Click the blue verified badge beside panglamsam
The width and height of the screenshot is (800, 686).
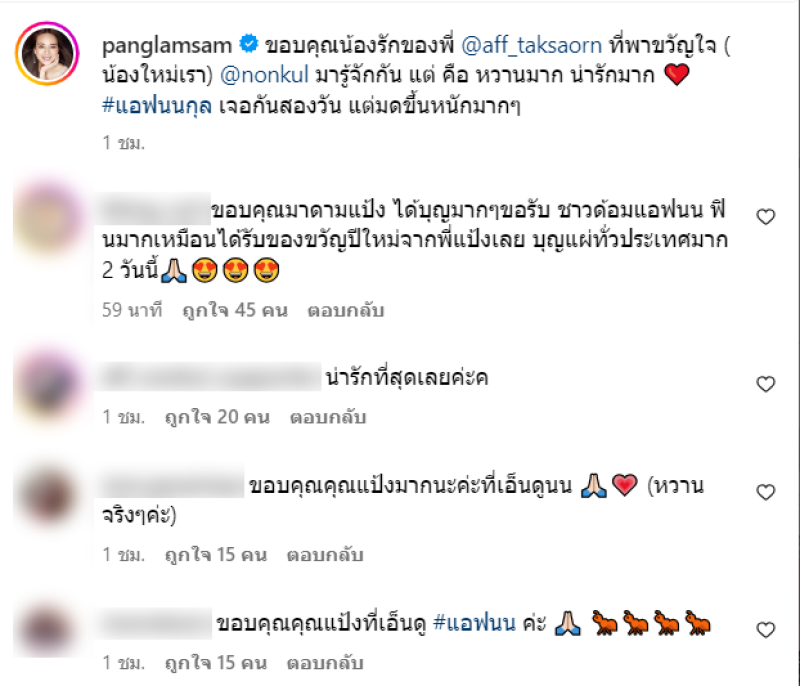coord(249,44)
